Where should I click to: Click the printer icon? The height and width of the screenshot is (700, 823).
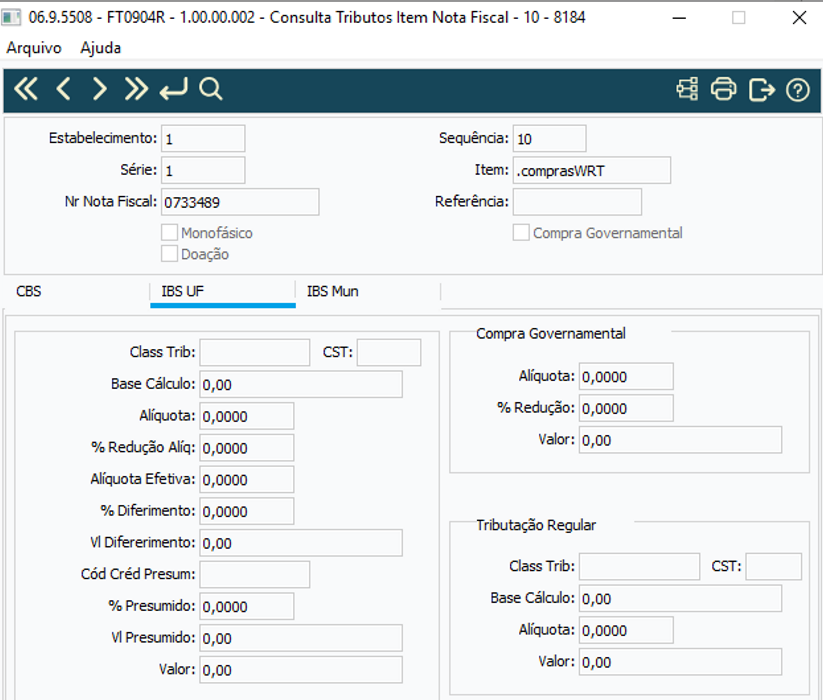pos(724,89)
